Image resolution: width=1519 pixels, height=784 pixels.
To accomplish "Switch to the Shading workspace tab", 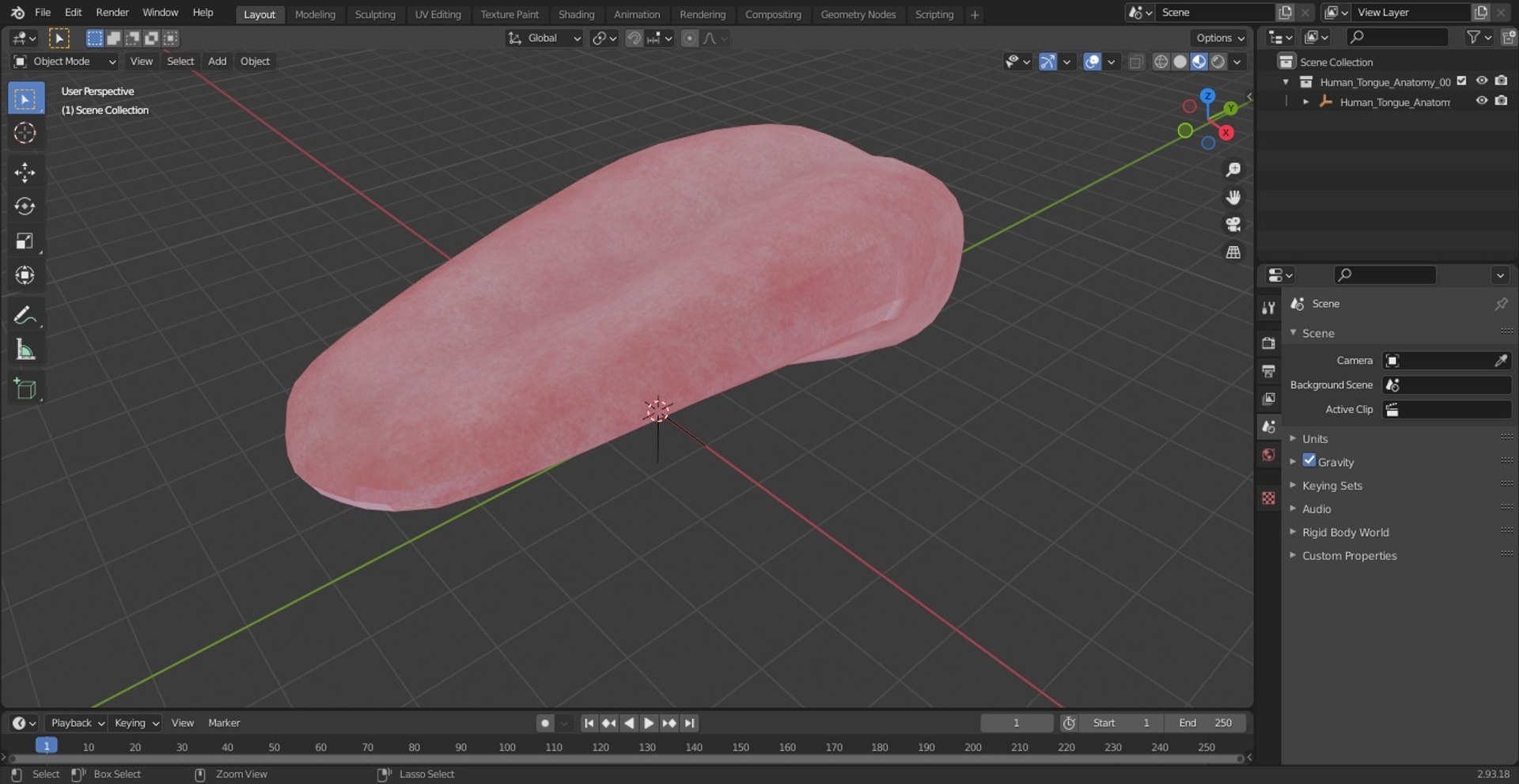I will tap(576, 14).
